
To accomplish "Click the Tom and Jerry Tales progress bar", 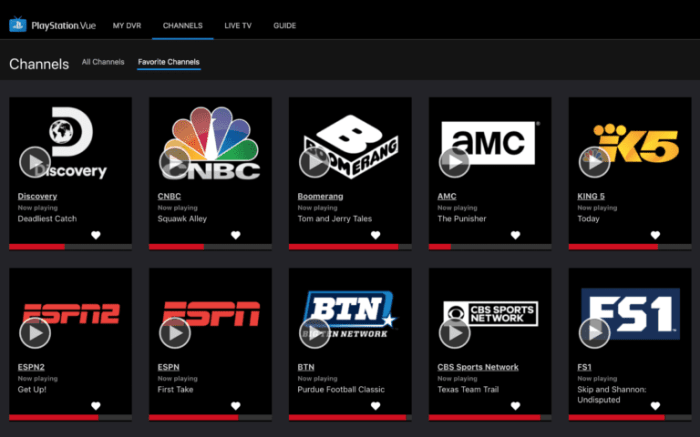I will pos(350,246).
